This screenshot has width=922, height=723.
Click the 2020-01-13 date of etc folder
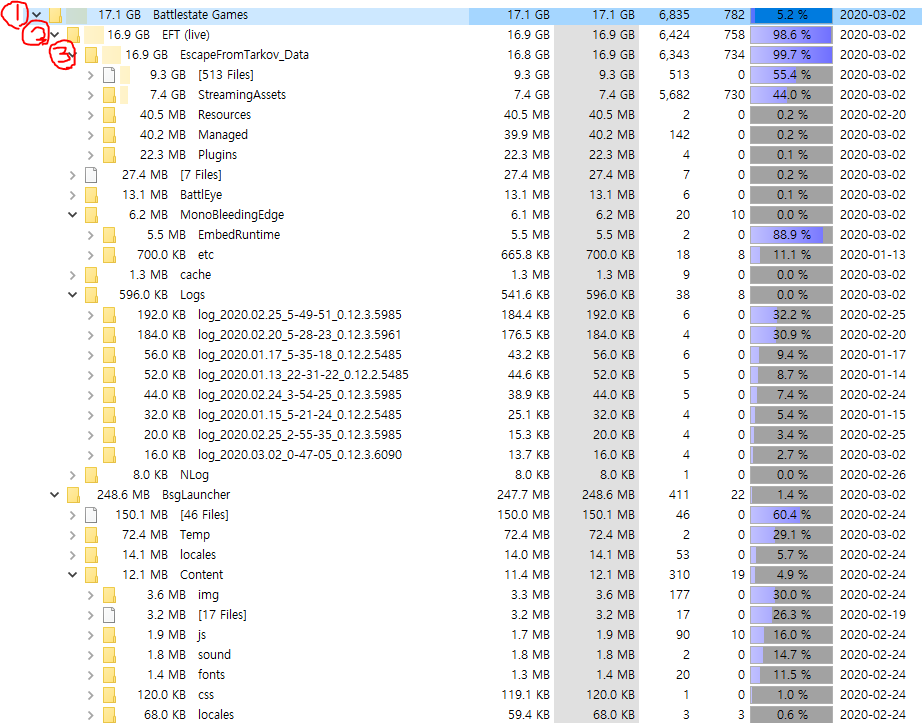873,255
